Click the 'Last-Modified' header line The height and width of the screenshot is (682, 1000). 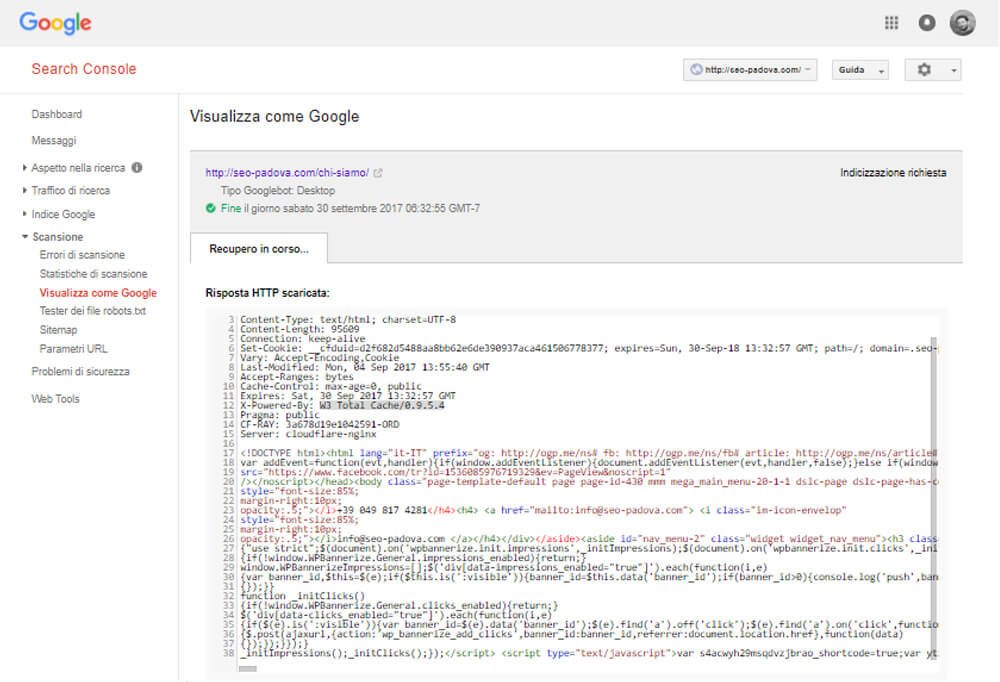[365, 367]
